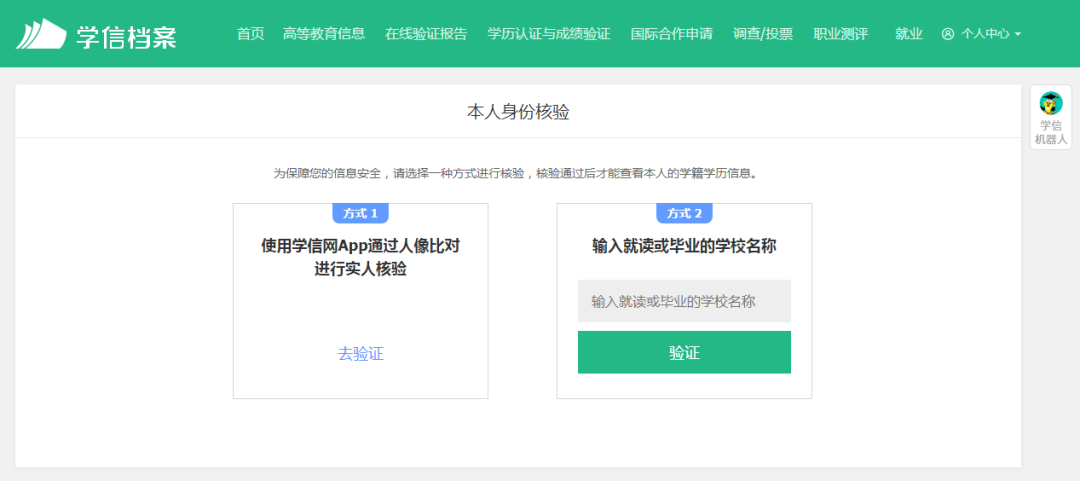1080x481 pixels.
Task: Click the 学信机器人 text label
Action: tap(1050, 133)
